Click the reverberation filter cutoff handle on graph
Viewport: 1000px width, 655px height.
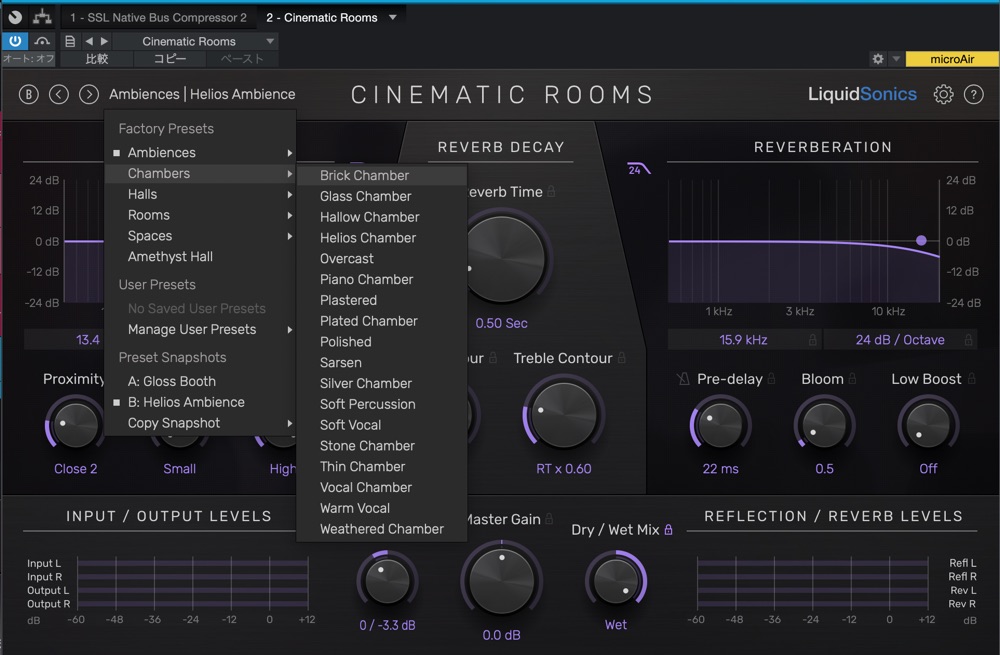click(921, 241)
